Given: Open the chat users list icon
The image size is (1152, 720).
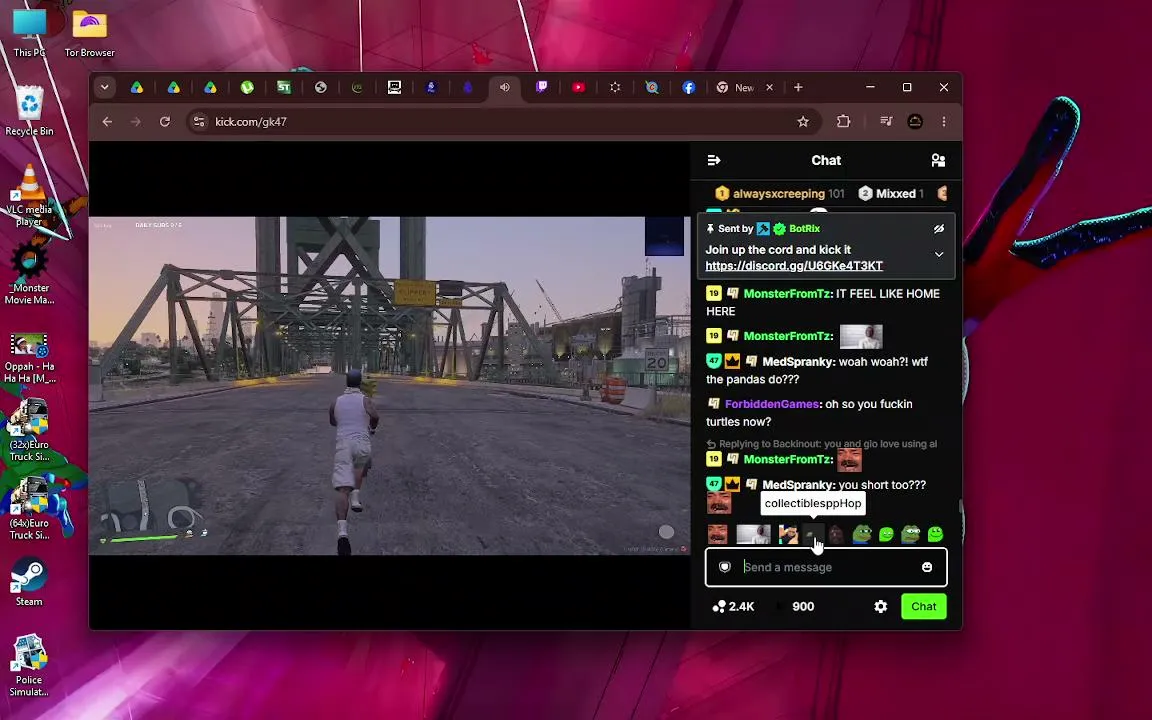Looking at the screenshot, I should (937, 160).
